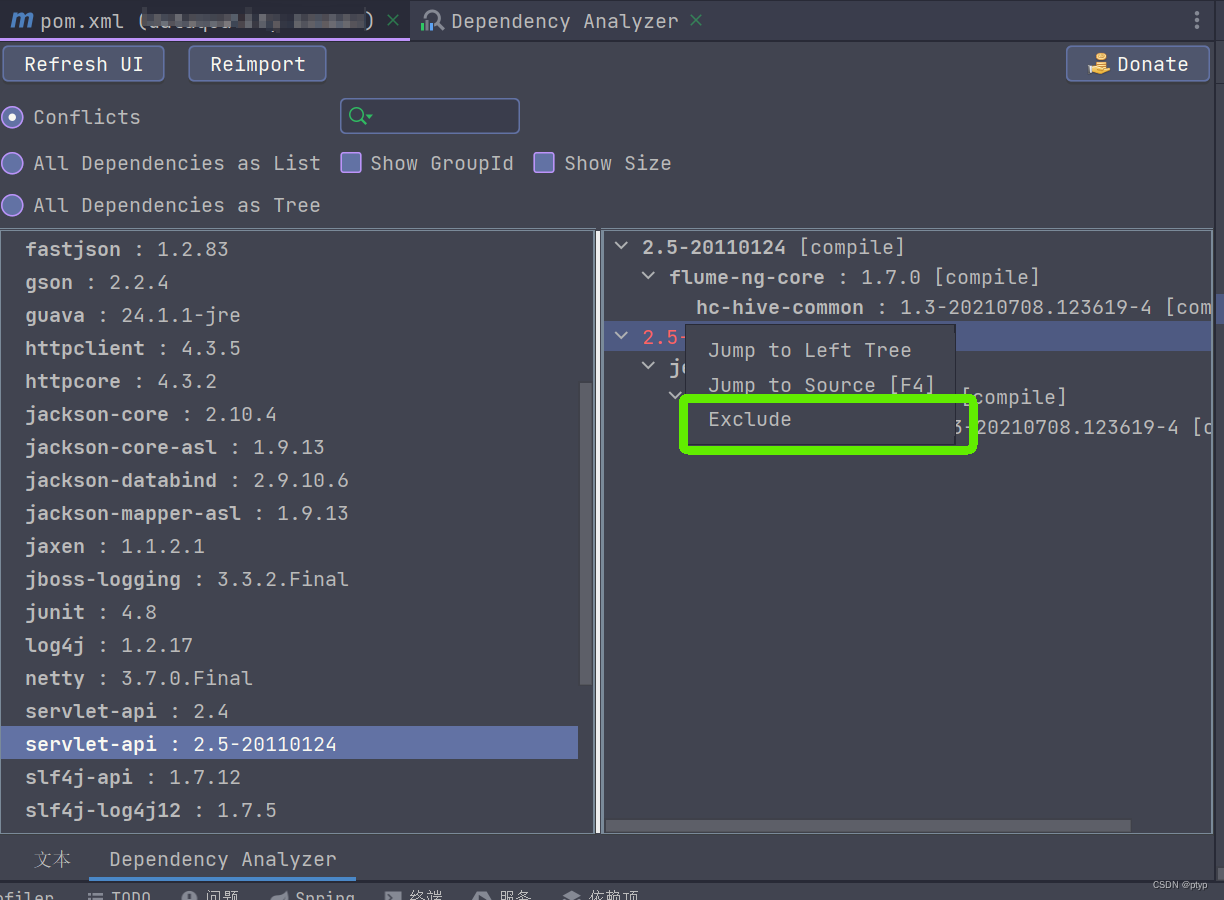Select jackson-databind : 2.9.10.6 row
This screenshot has width=1224, height=900.
(x=289, y=480)
